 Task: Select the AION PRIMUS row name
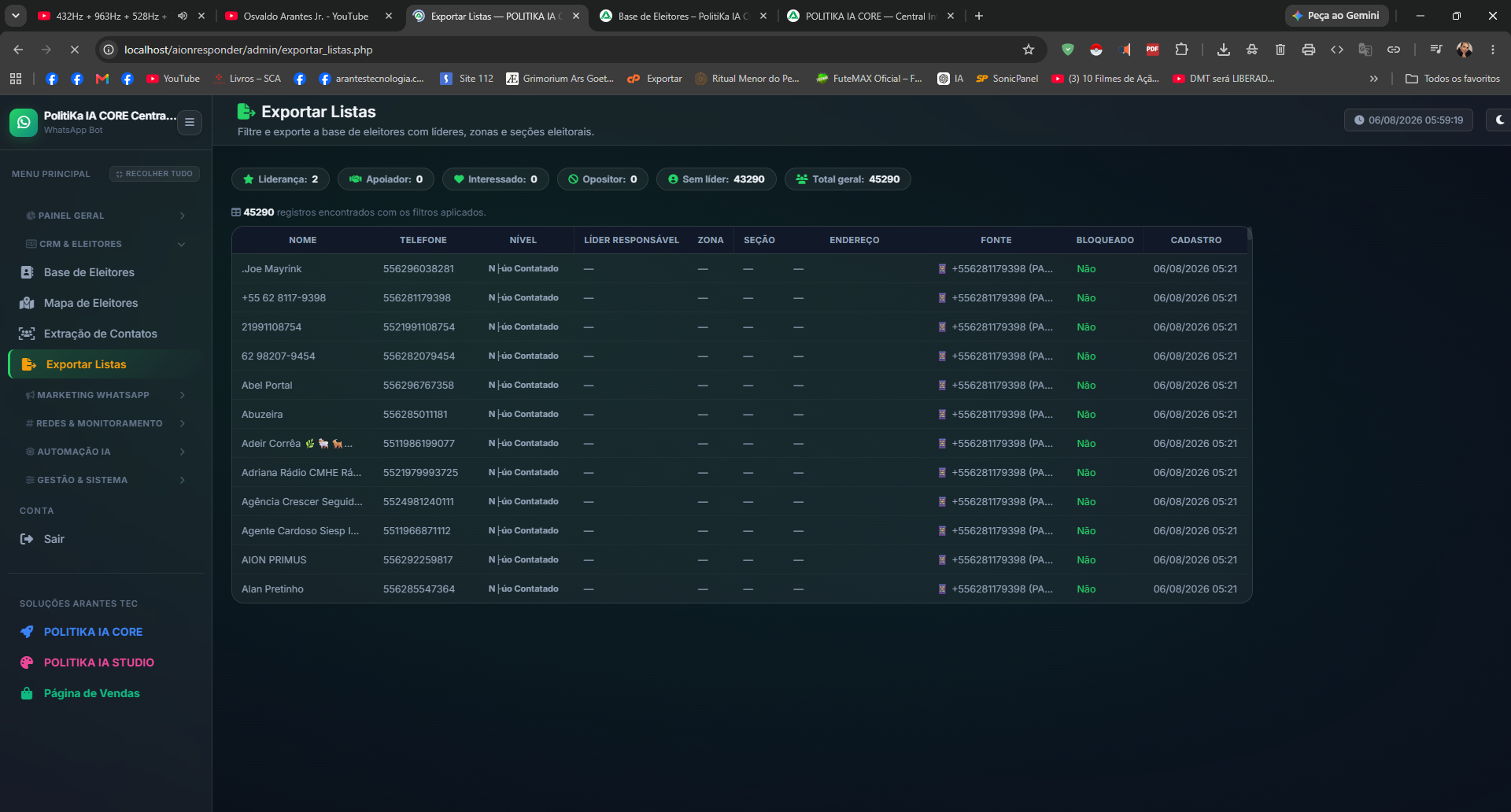274,560
